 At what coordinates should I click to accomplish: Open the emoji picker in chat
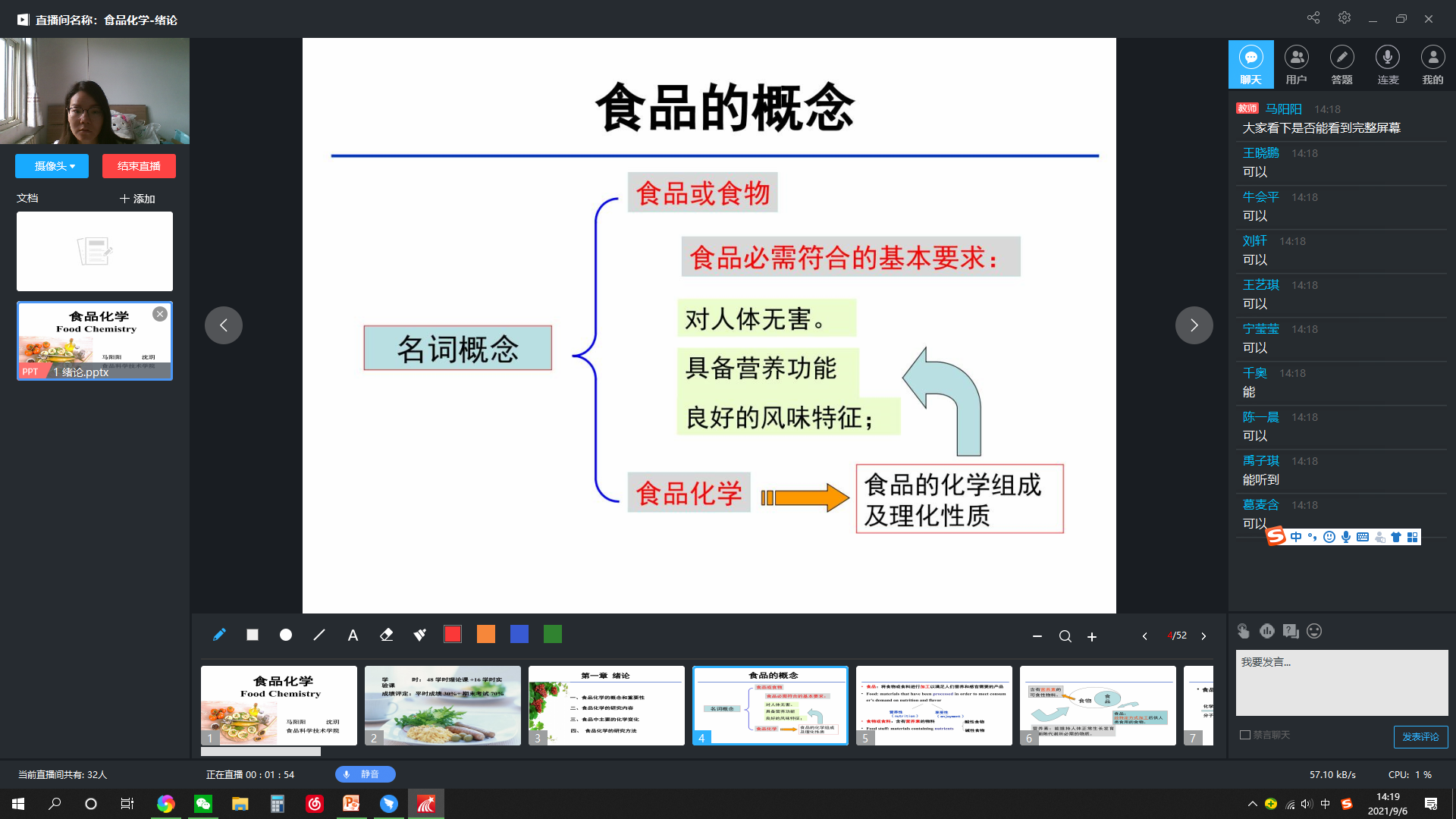[1314, 631]
